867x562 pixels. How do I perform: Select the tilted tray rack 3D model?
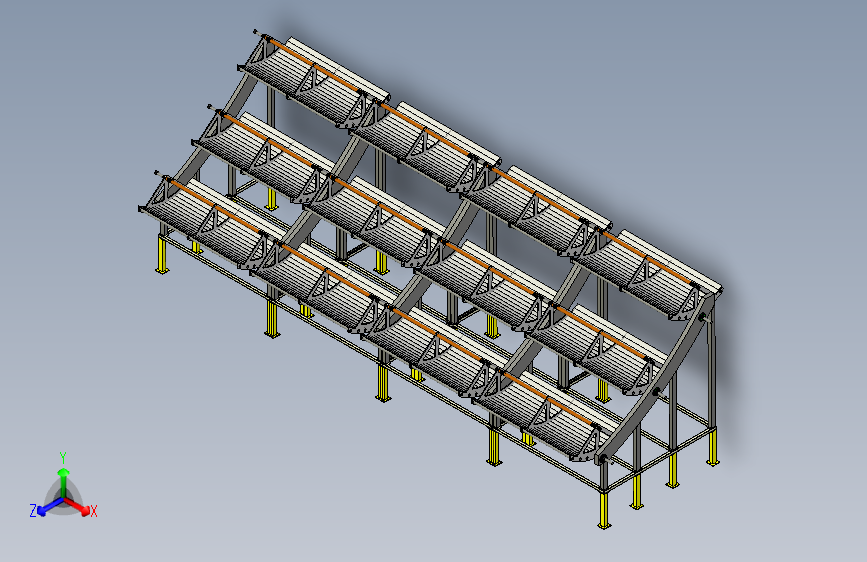431,279
